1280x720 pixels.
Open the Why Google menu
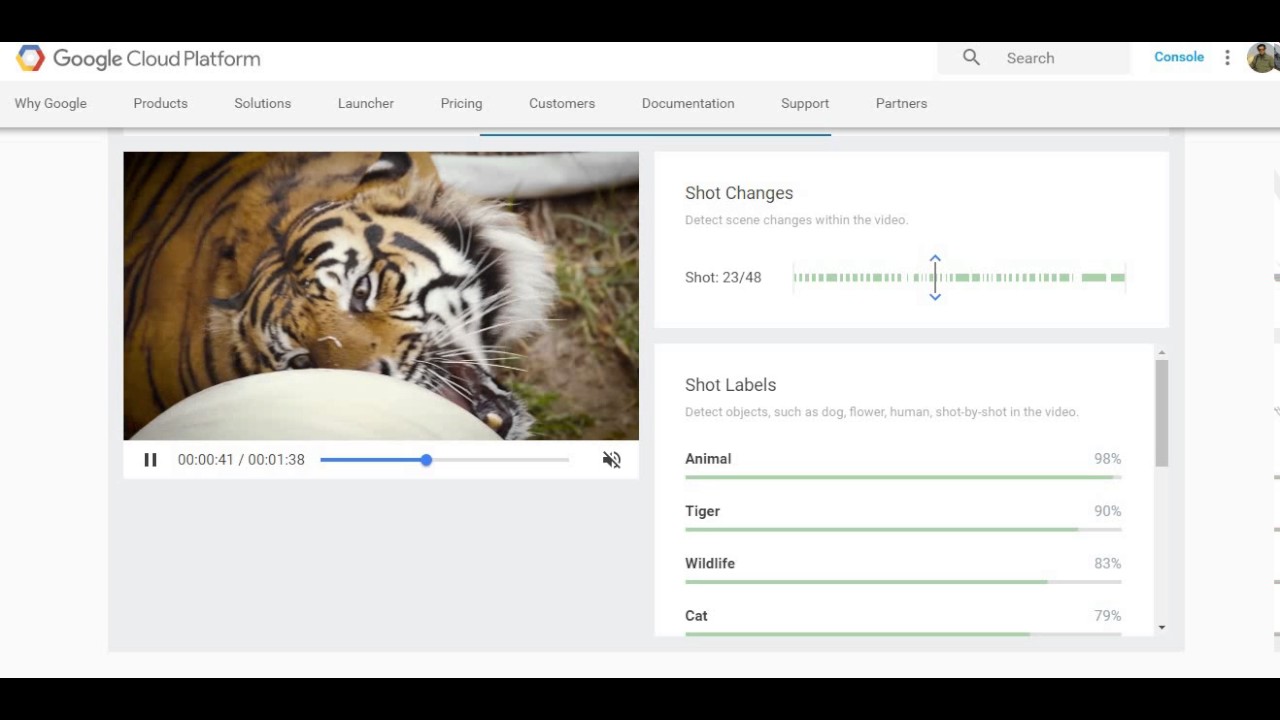tap(50, 103)
